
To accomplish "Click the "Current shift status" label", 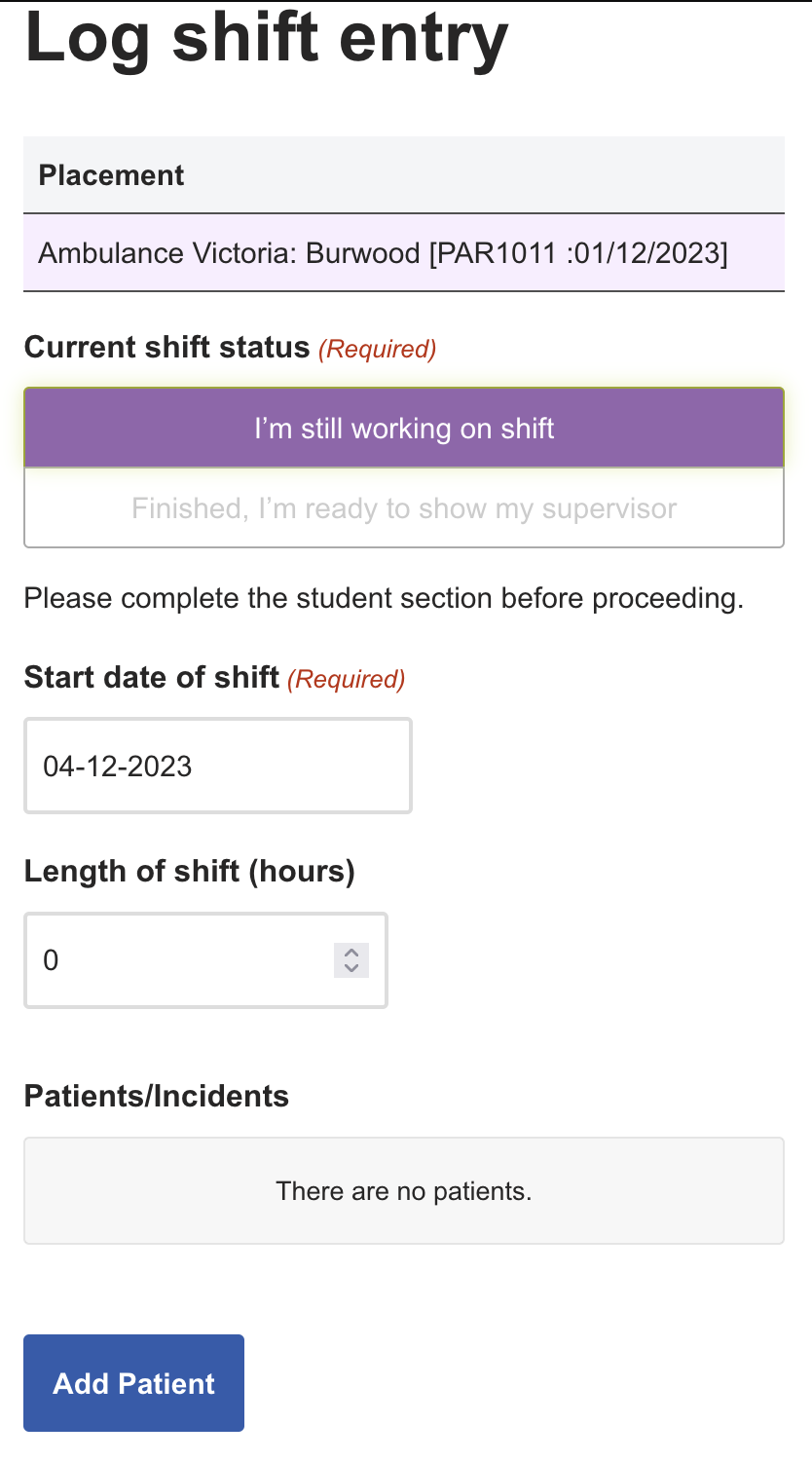I will (166, 348).
